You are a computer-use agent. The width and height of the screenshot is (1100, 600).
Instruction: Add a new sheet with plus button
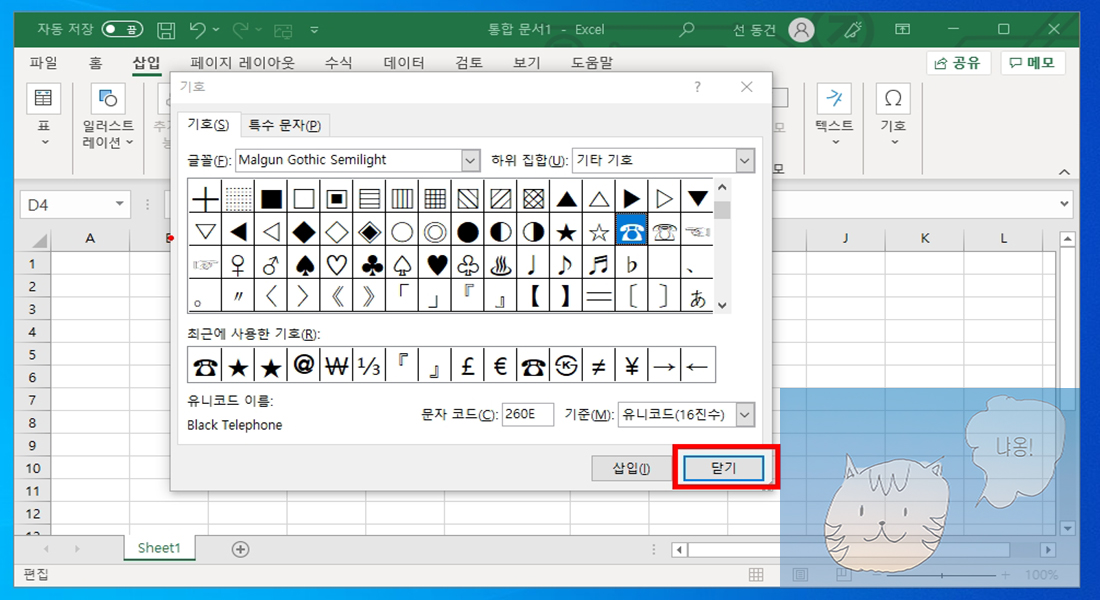pos(240,549)
